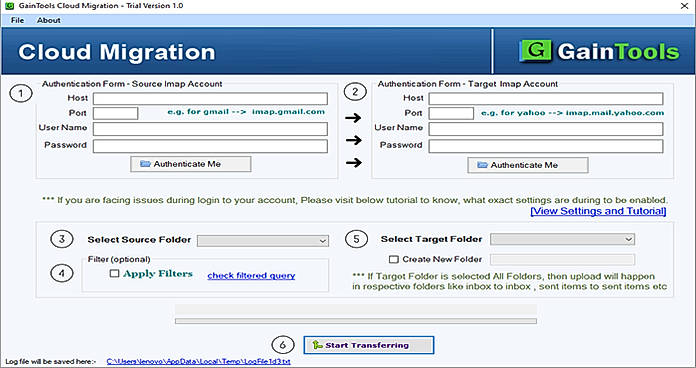This screenshot has width=696, height=368.
Task: Click the gmail imap.gmail.com example text
Action: click(x=246, y=112)
